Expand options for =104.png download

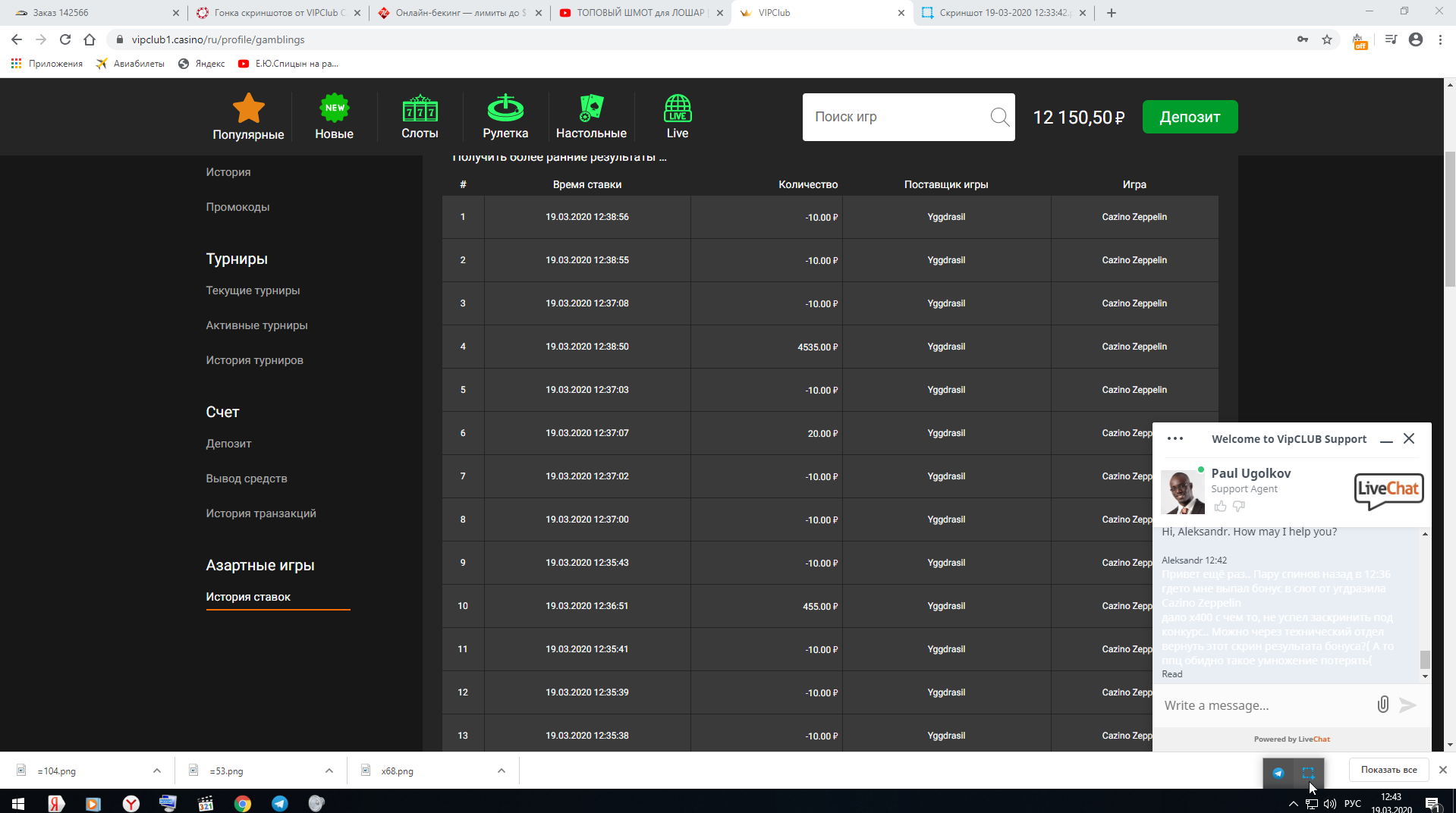point(157,771)
